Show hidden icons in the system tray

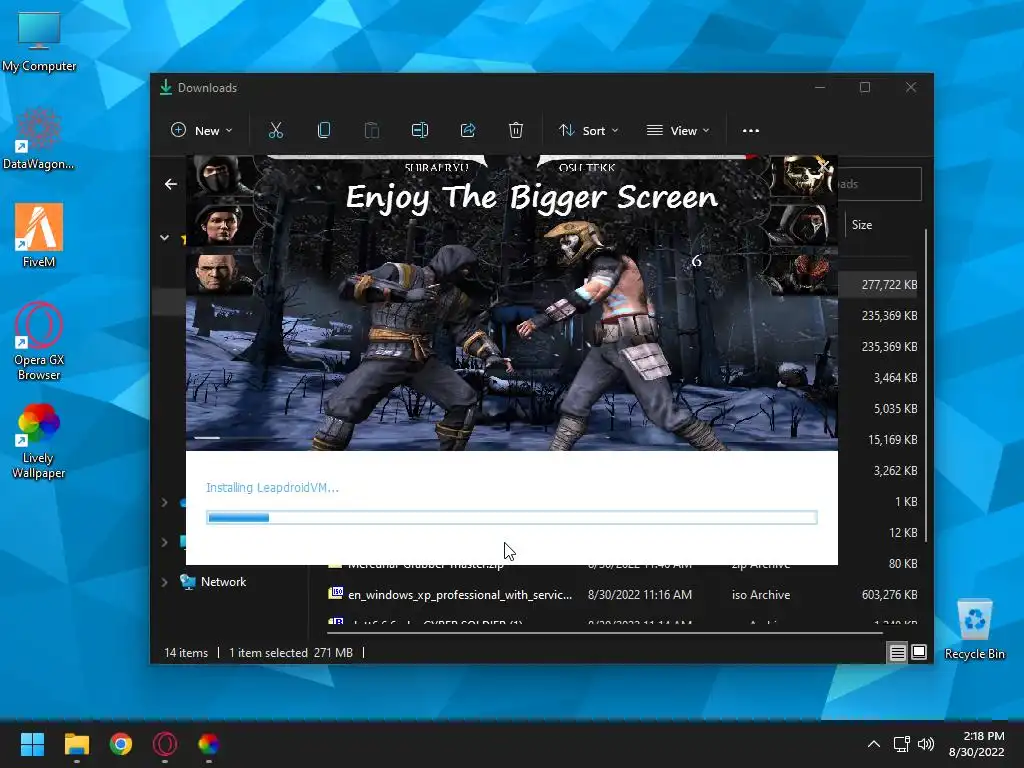point(874,744)
